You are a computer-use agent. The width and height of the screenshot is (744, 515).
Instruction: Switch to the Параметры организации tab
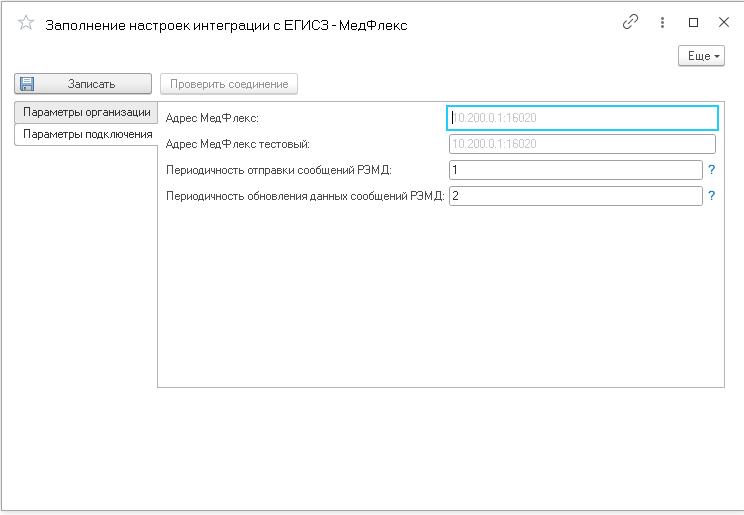[x=86, y=112]
